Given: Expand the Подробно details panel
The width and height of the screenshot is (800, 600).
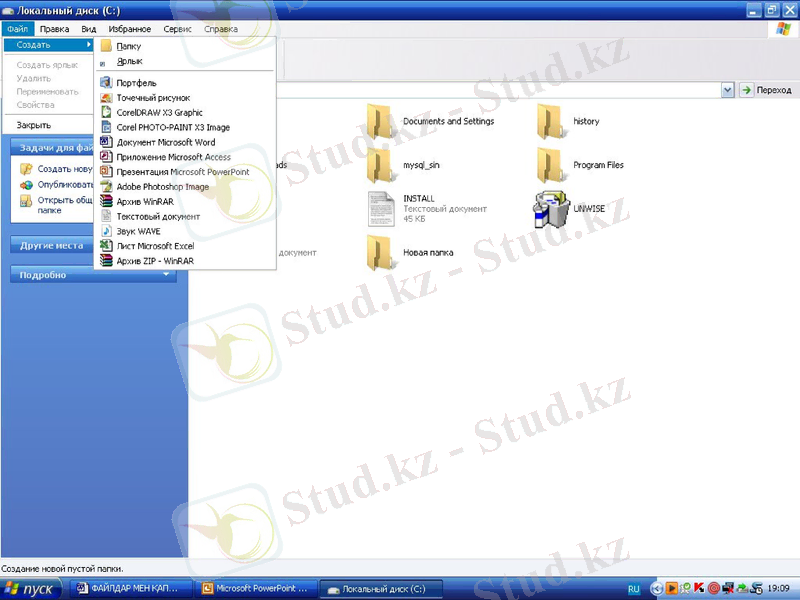Looking at the screenshot, I should tap(92, 275).
